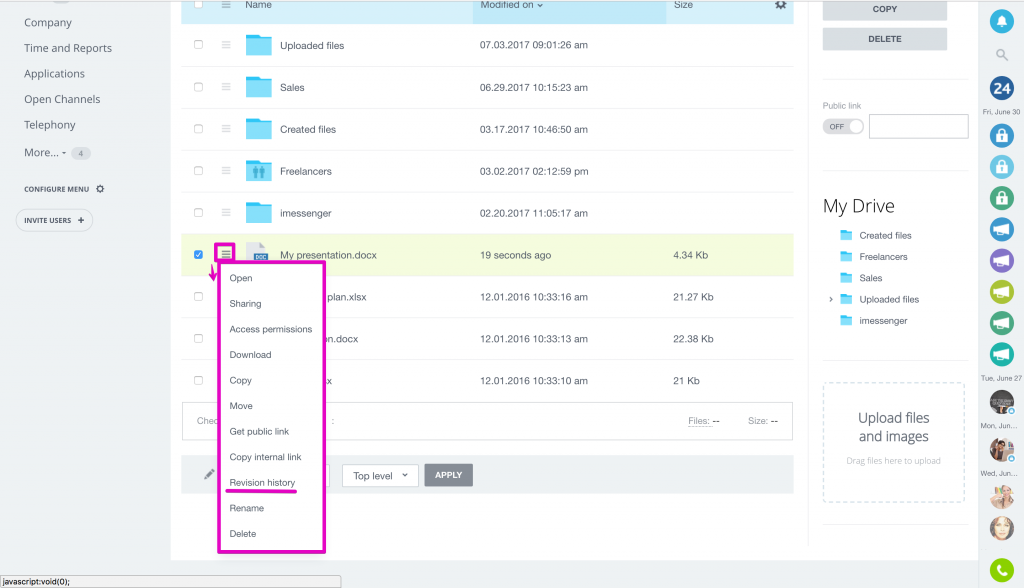
Task: Click the Configure Menu gear icon
Action: click(100, 189)
